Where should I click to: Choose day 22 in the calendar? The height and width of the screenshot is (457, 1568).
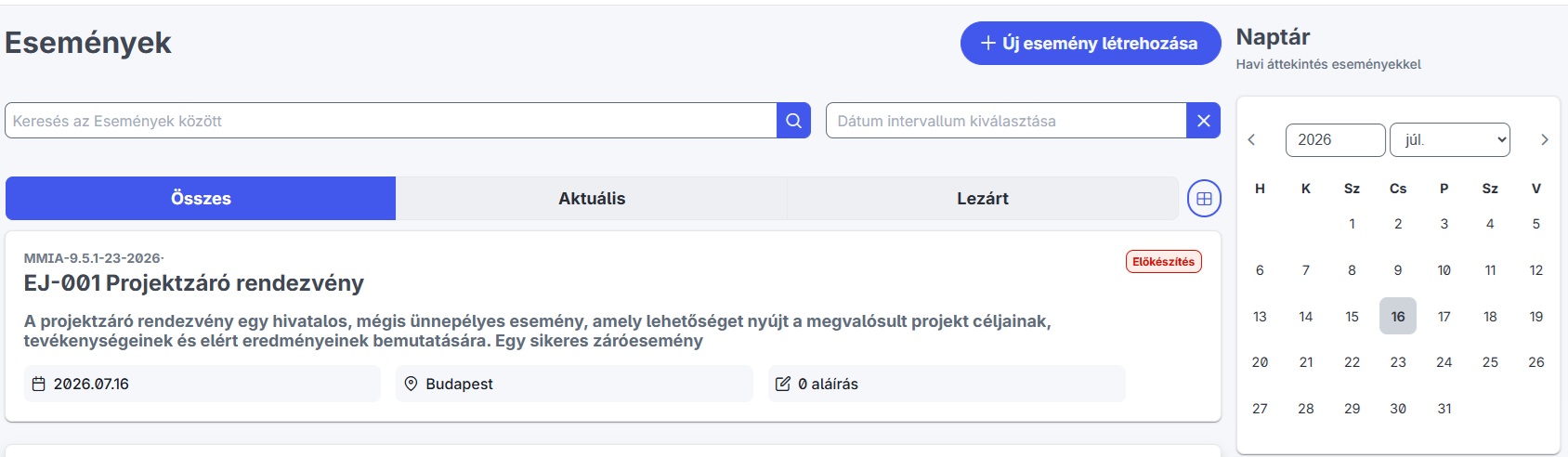1352,362
